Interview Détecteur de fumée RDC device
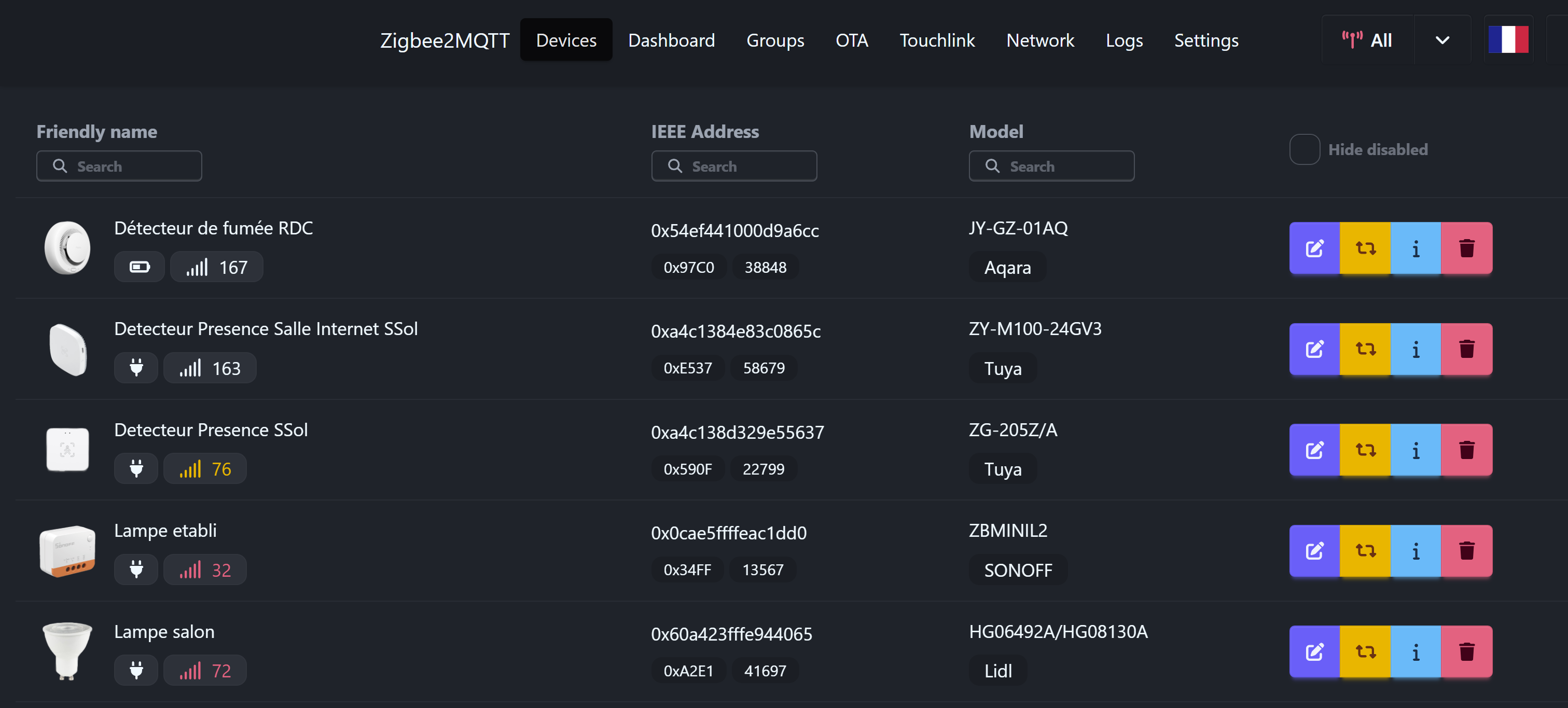This screenshot has height=708, width=1568. point(1415,248)
